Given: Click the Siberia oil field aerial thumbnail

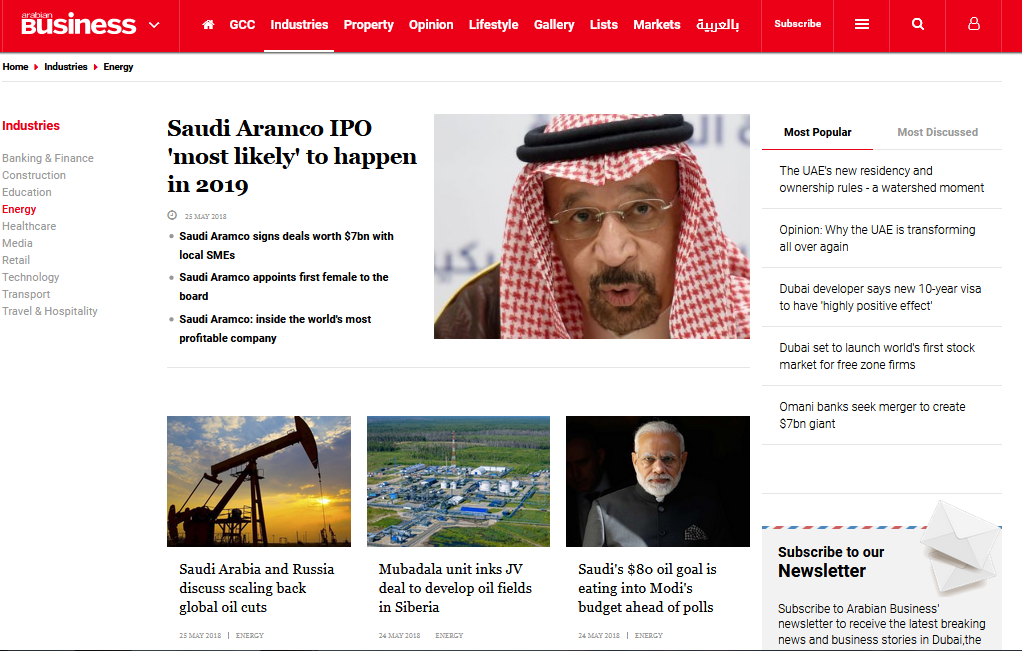Looking at the screenshot, I should click(x=458, y=482).
